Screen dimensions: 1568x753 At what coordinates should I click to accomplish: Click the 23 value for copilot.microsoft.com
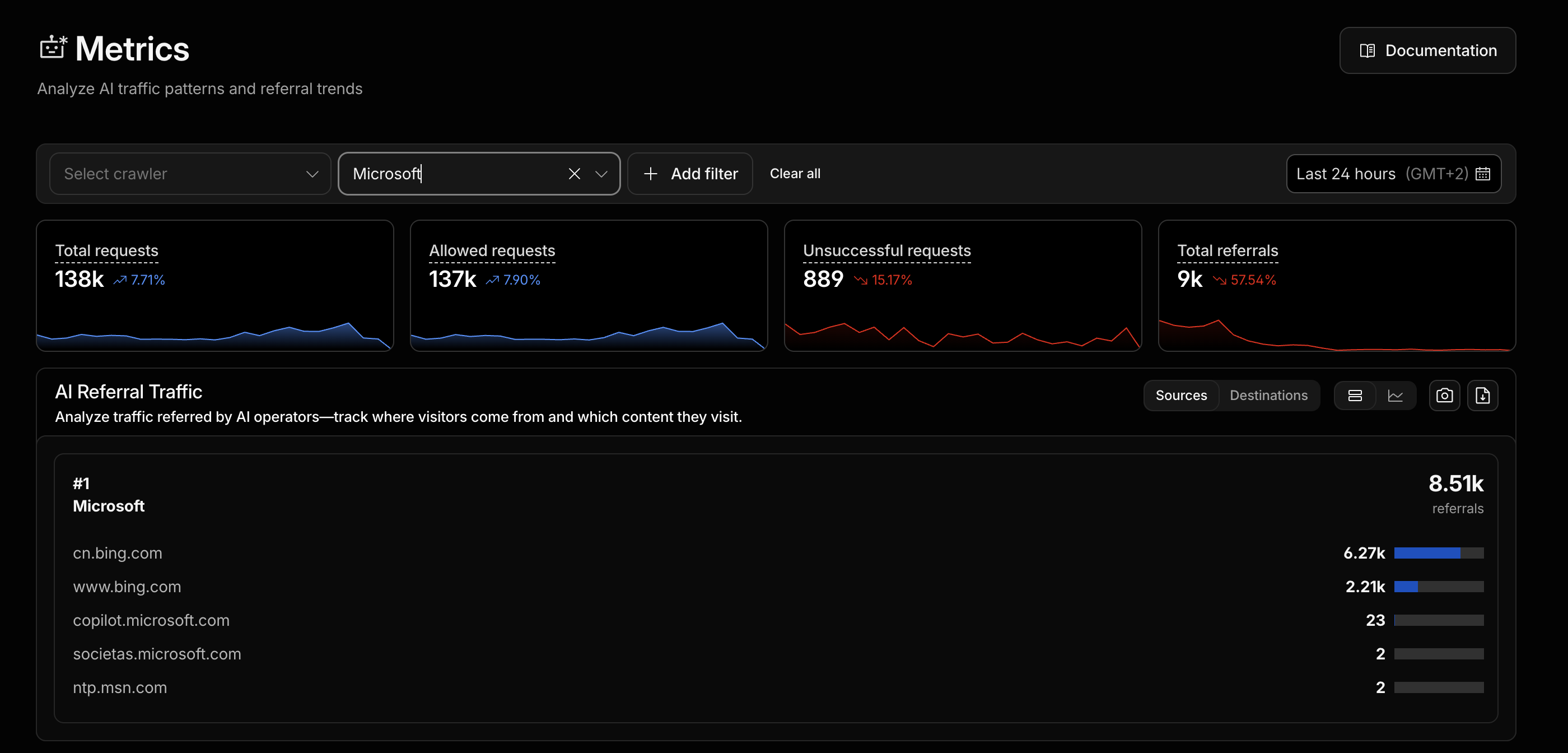point(1375,620)
